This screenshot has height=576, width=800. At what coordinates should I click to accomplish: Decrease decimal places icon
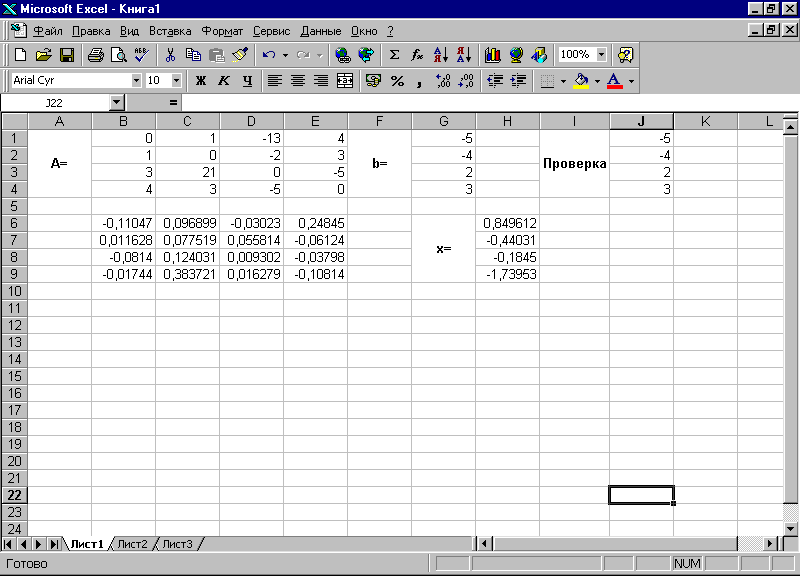pyautogui.click(x=466, y=81)
